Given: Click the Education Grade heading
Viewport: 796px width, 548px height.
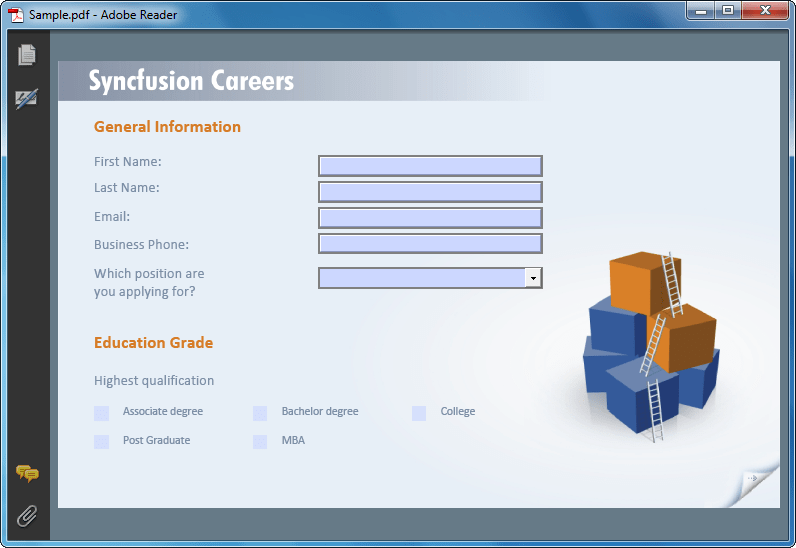Looking at the screenshot, I should tap(153, 343).
